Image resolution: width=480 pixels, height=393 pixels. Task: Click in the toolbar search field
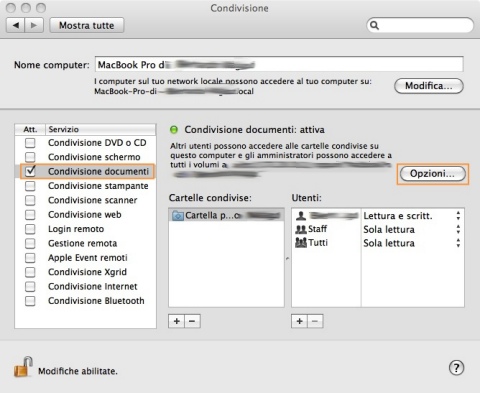coord(420,25)
